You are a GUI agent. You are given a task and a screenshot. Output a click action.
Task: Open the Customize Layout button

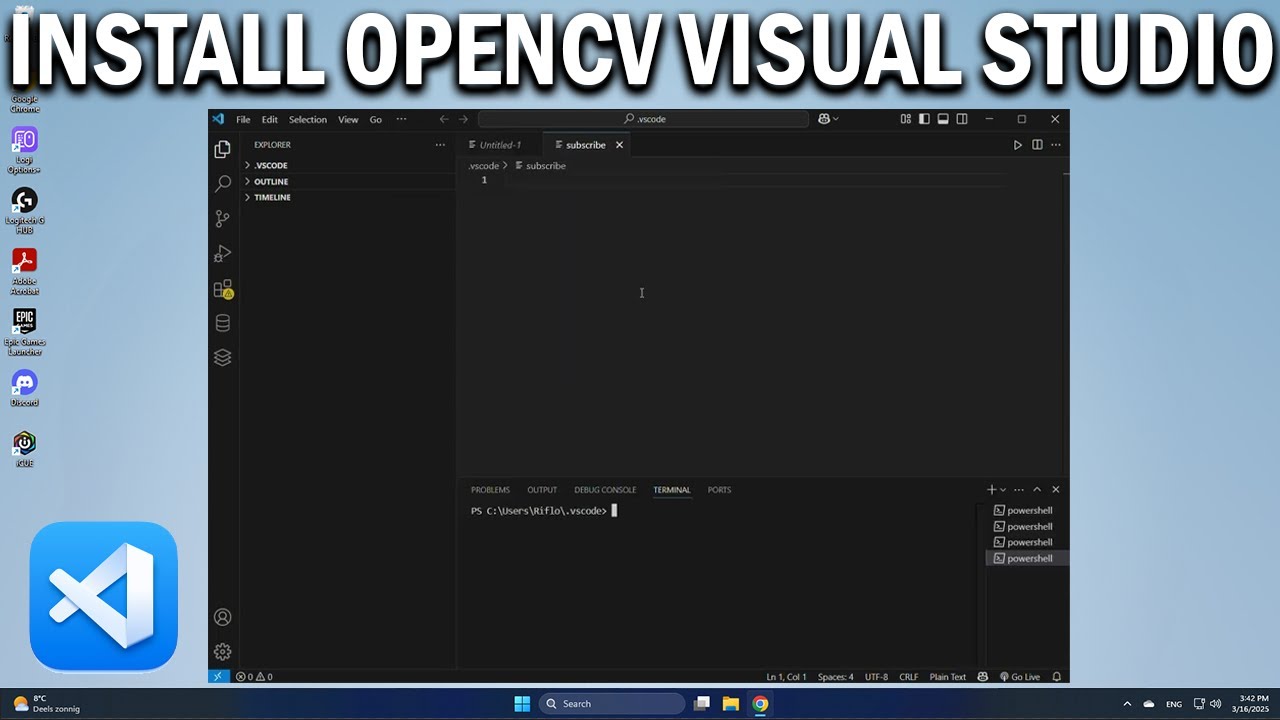coord(905,119)
